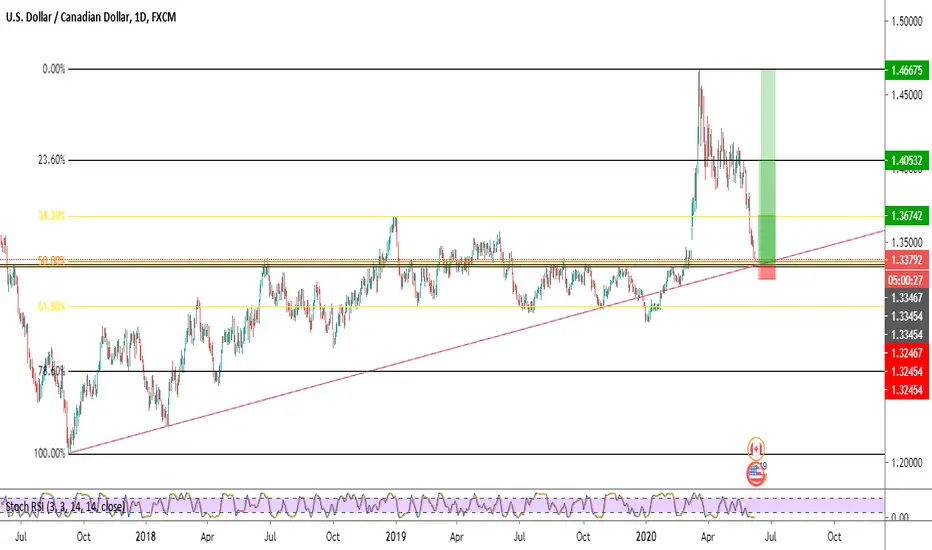Screen dimensions: 932x550
Task: Select the green 1.36742 price tag
Action: pos(906,216)
